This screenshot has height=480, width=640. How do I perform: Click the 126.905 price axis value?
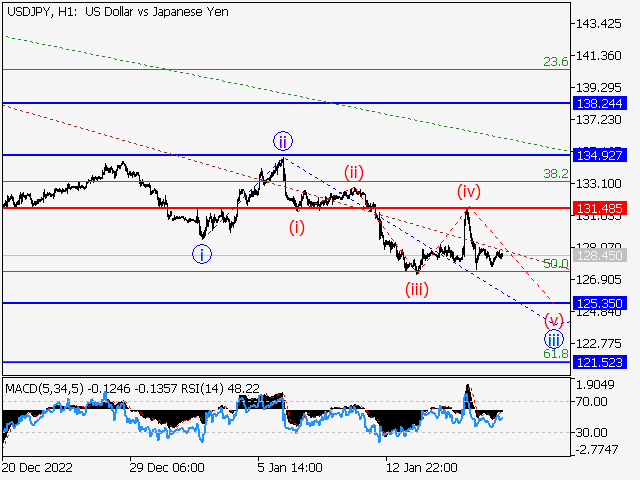pyautogui.click(x=598, y=280)
